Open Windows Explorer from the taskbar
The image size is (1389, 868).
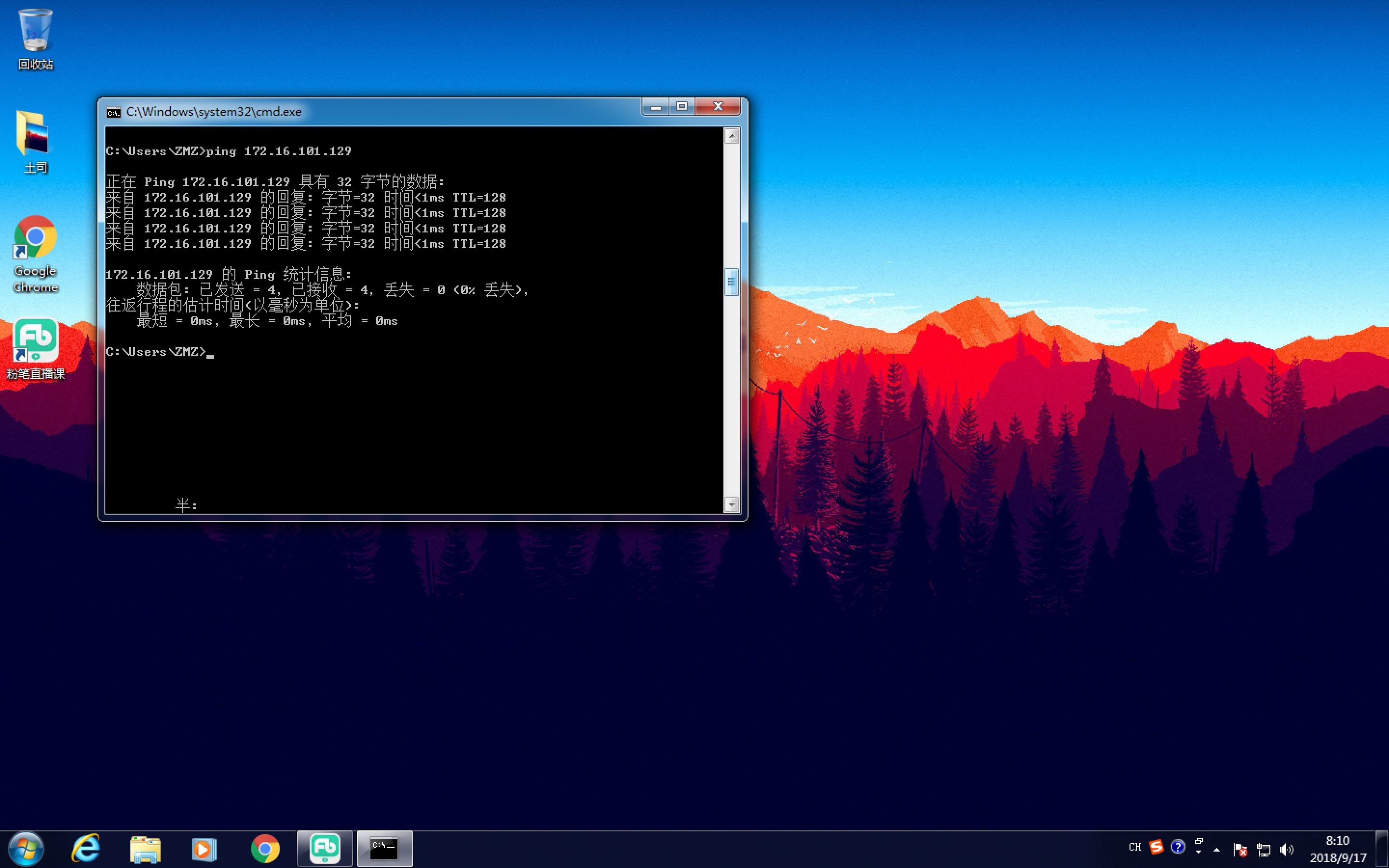click(146, 849)
